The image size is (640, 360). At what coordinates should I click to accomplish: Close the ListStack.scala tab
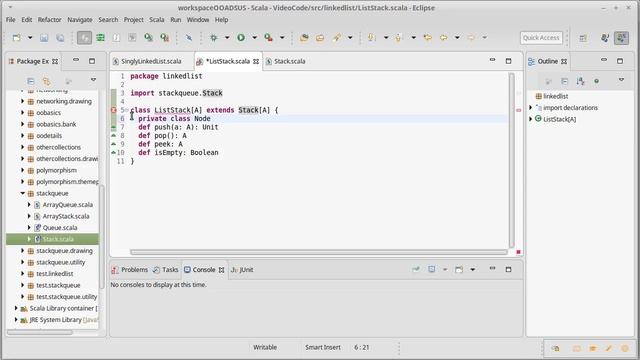point(256,61)
